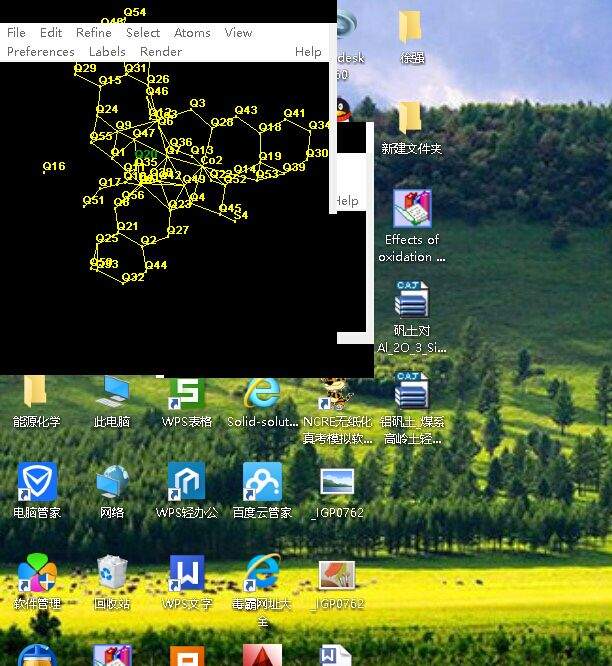
Task: Select the 矾土对 Al_2O_3_Si CAJ file icon
Action: coord(412,299)
